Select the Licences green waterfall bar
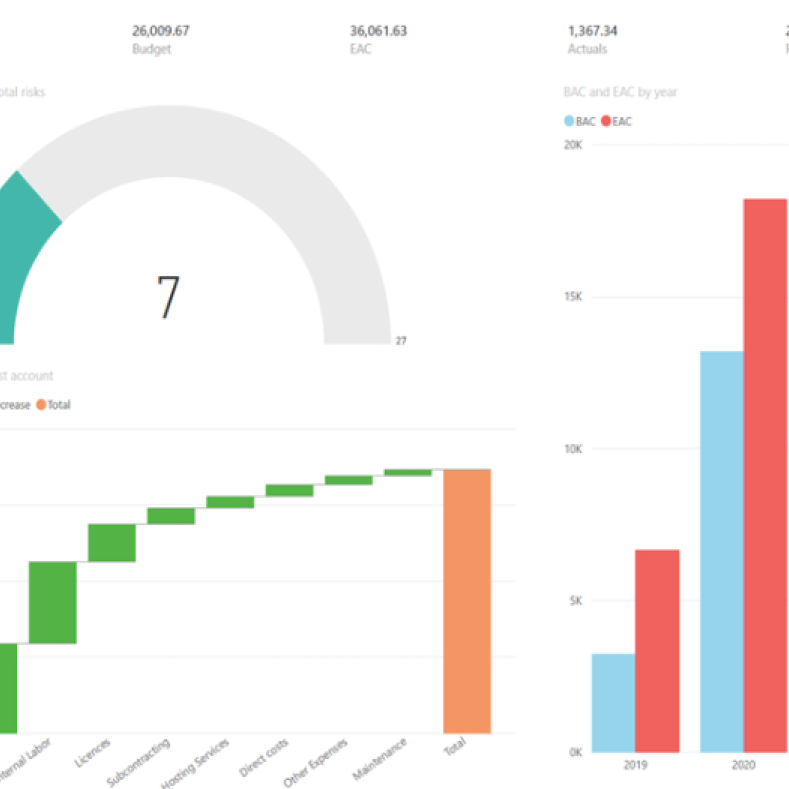Viewport: 789px width, 789px height. [x=112, y=543]
